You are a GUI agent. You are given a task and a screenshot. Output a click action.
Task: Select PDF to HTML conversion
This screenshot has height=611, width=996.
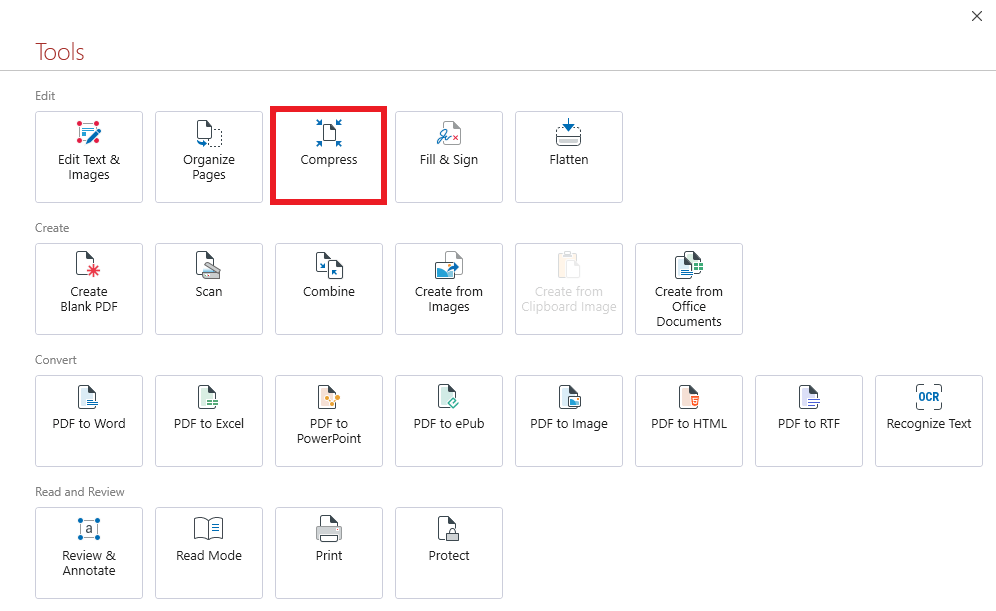click(x=689, y=421)
